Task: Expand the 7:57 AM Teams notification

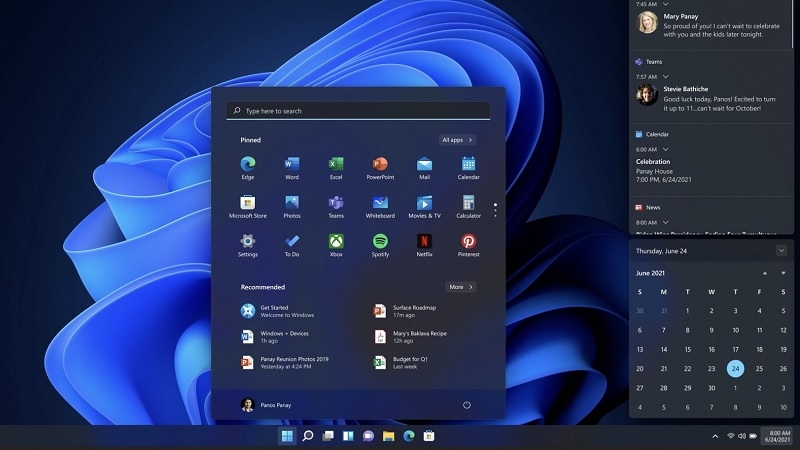Action: (x=665, y=77)
